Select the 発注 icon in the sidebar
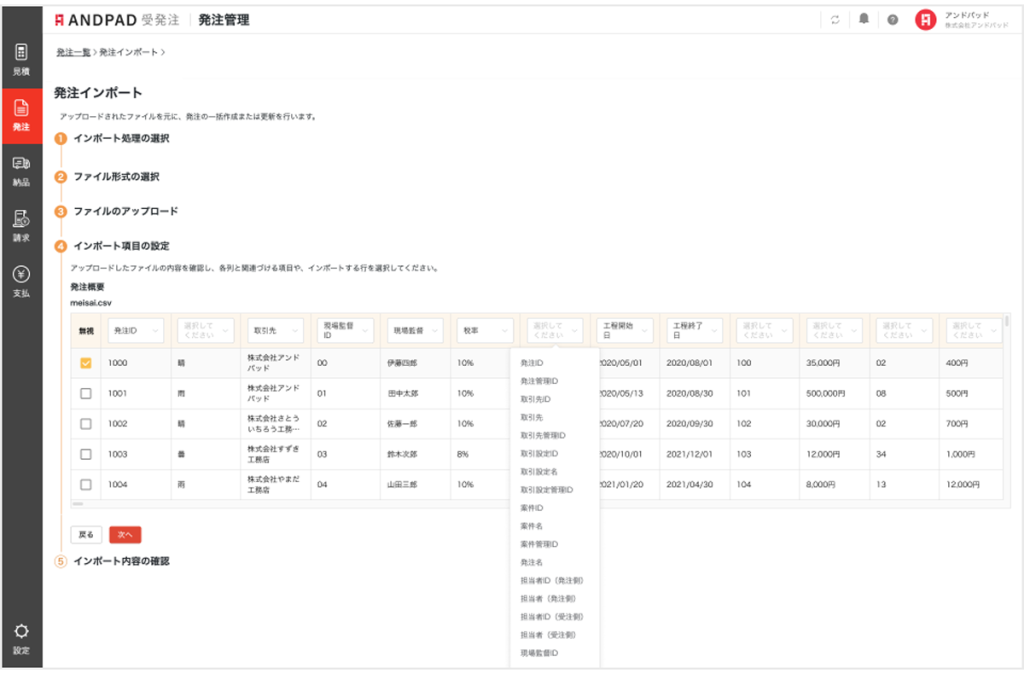The height and width of the screenshot is (674, 1024). (21, 113)
